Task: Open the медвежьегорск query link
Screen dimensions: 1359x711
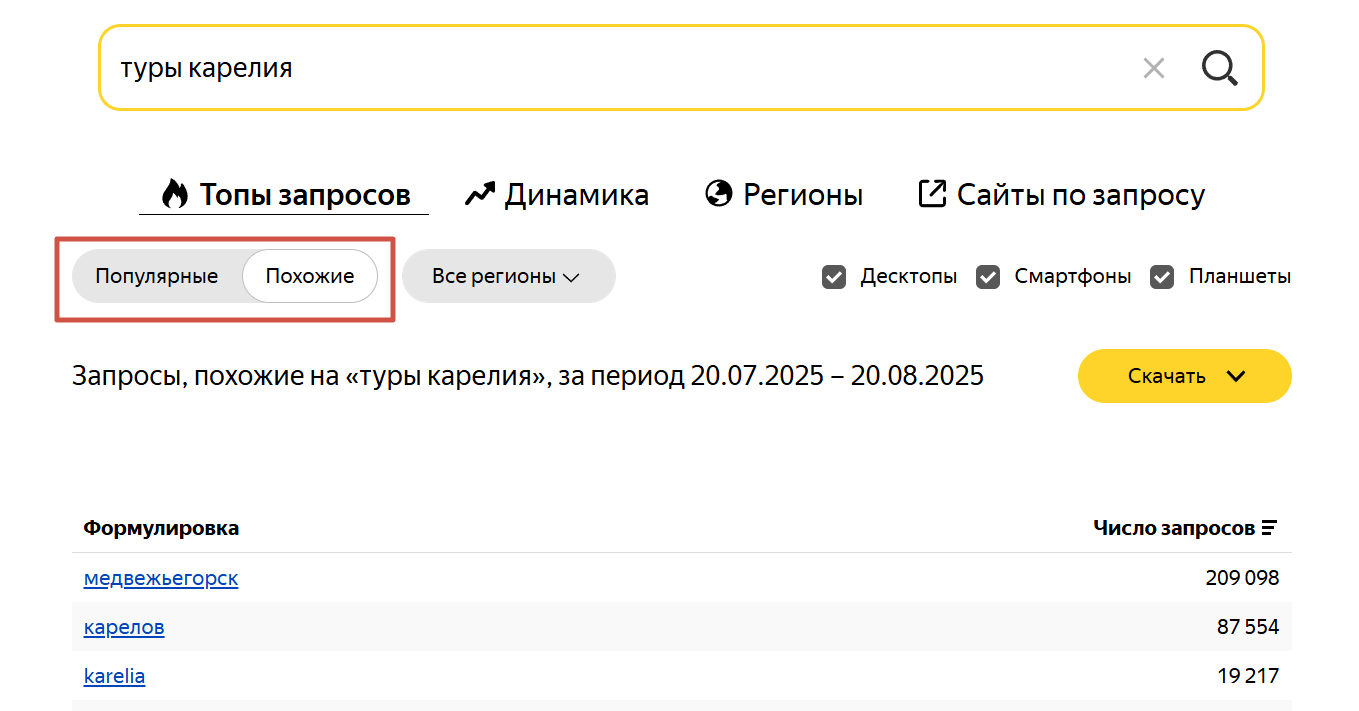Action: coord(161,578)
